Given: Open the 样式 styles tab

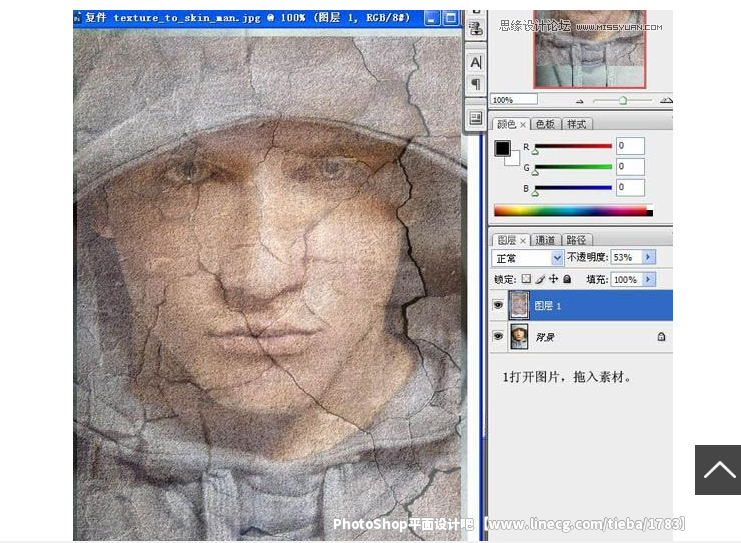Looking at the screenshot, I should 577,124.
